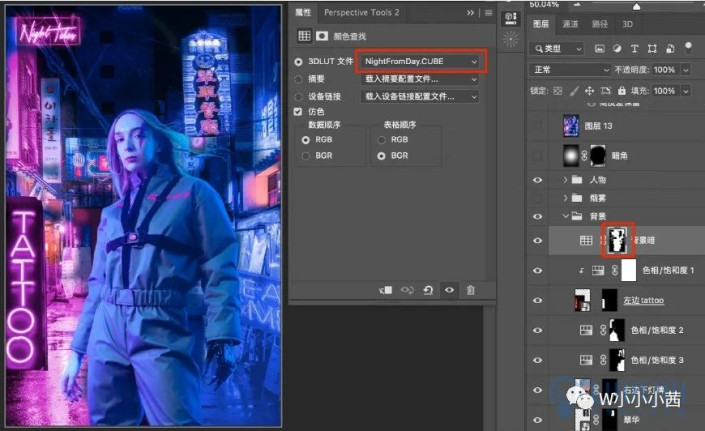The height and width of the screenshot is (431, 705).
Task: Choose BGR under 数据顺序
Action: coord(306,156)
